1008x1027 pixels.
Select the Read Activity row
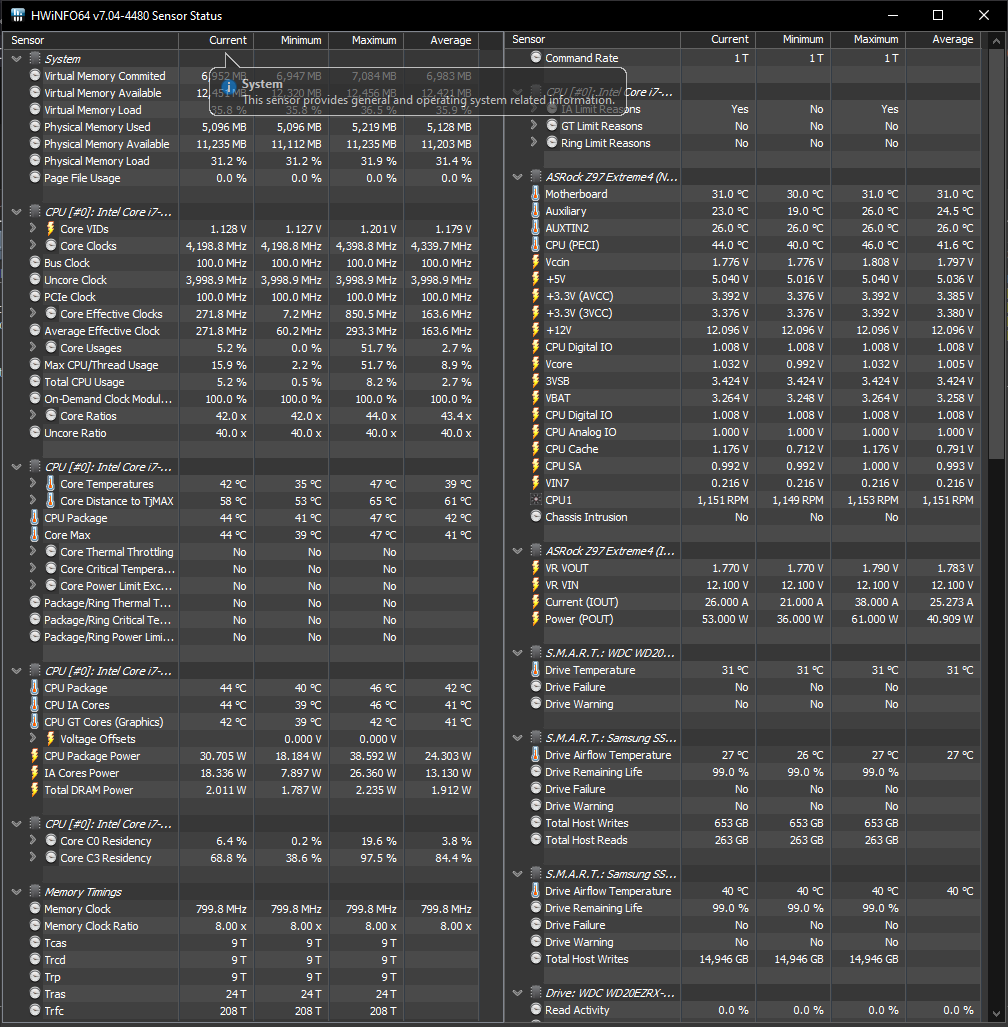click(742, 1010)
